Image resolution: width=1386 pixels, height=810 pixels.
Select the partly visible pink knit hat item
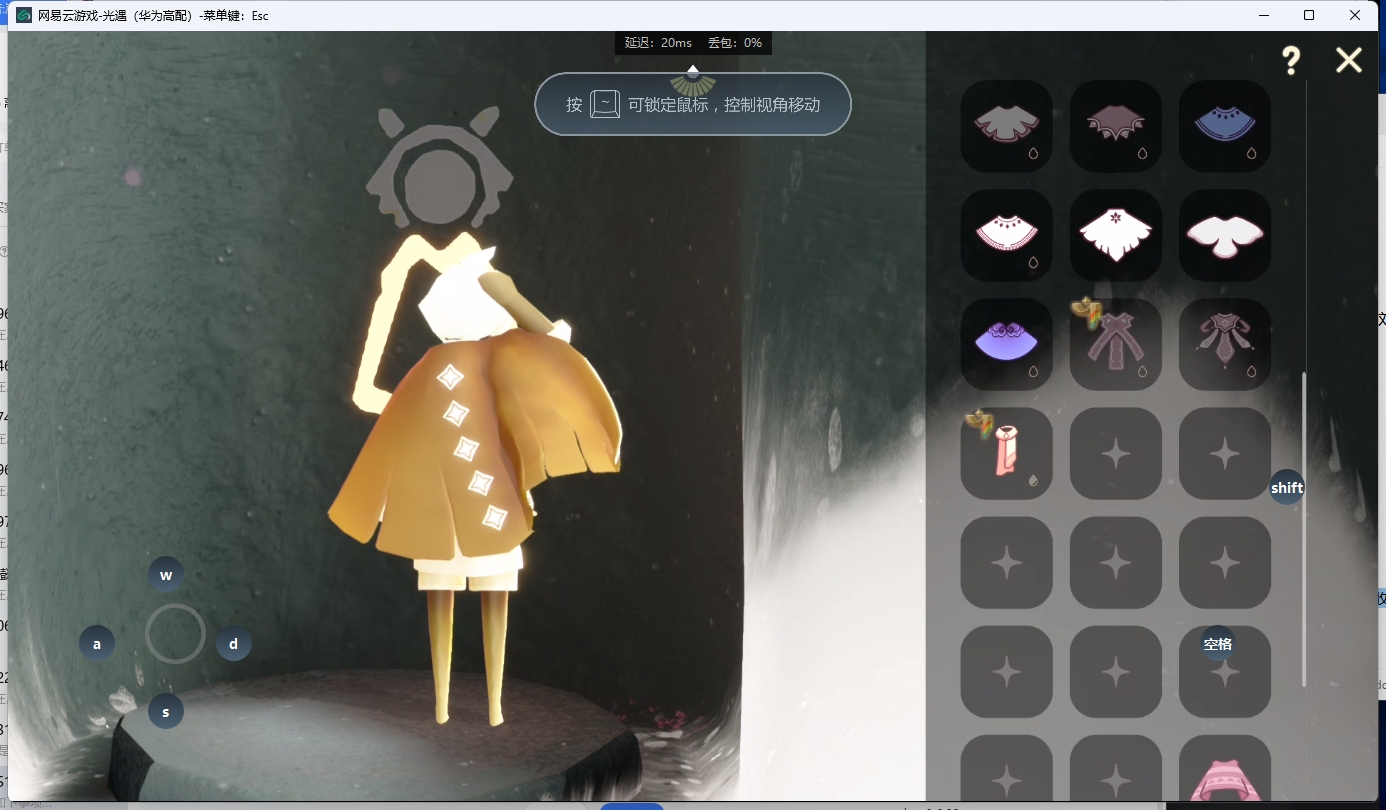tap(1224, 768)
